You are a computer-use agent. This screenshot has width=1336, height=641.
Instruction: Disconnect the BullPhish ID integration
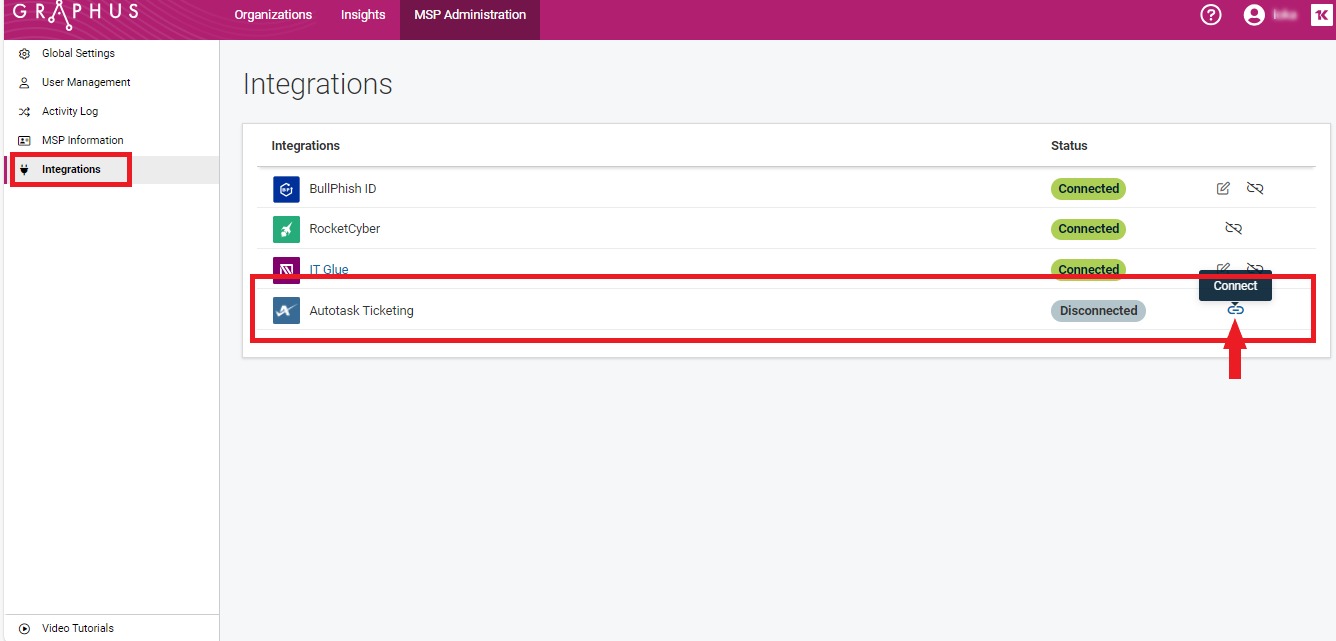pyautogui.click(x=1255, y=188)
